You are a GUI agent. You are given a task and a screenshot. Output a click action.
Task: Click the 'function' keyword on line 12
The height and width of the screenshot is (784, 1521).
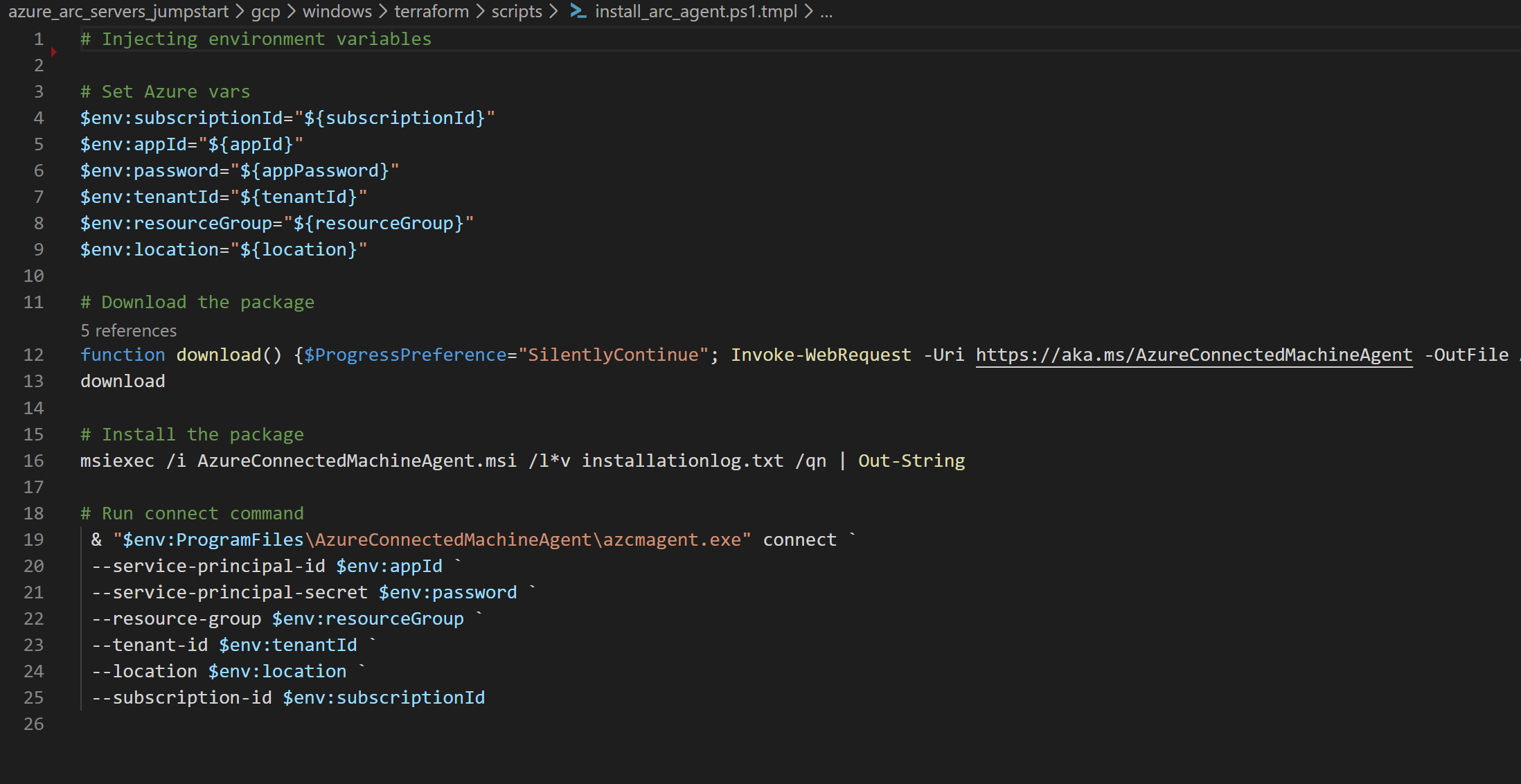123,355
